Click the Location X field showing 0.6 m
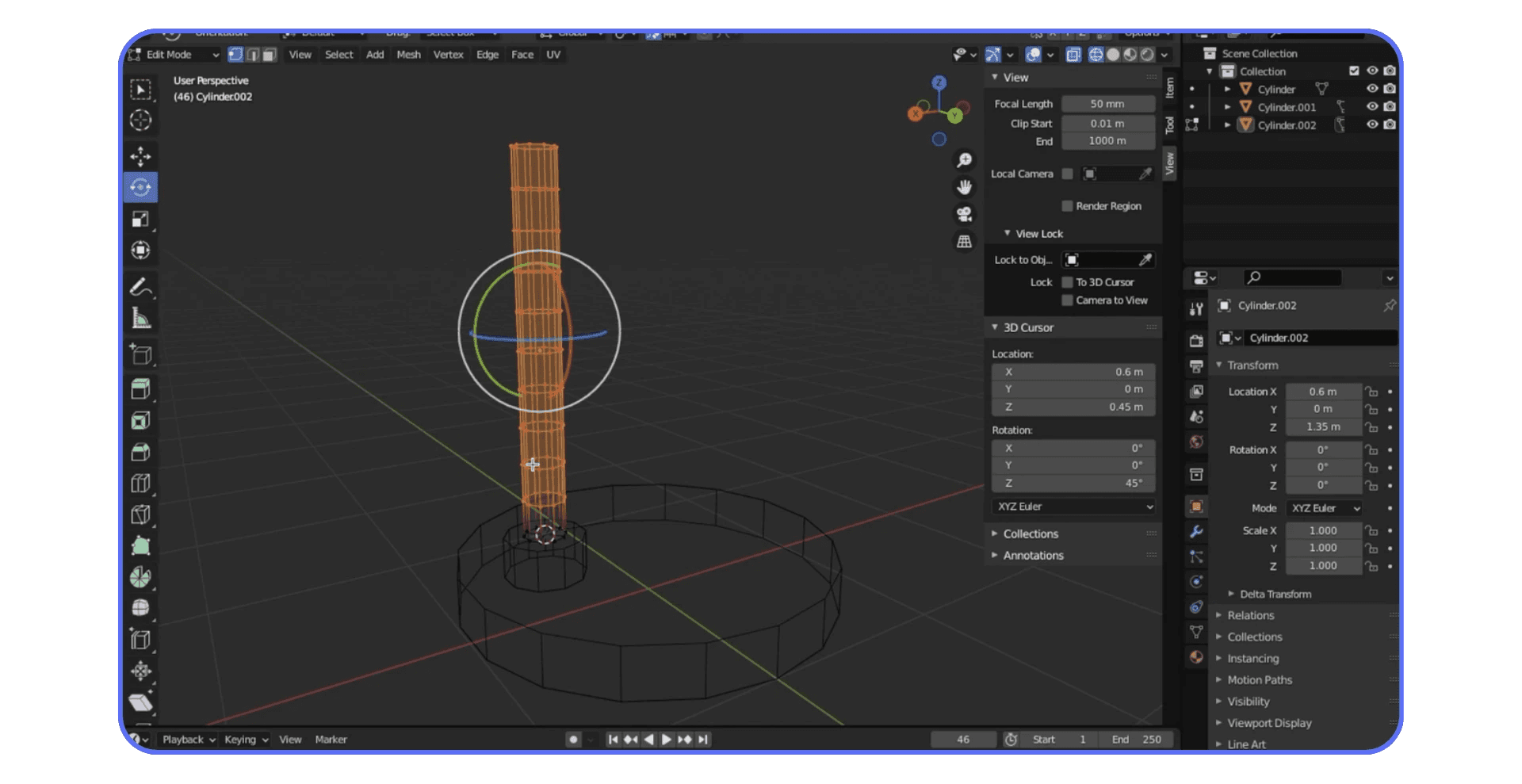 click(1324, 391)
